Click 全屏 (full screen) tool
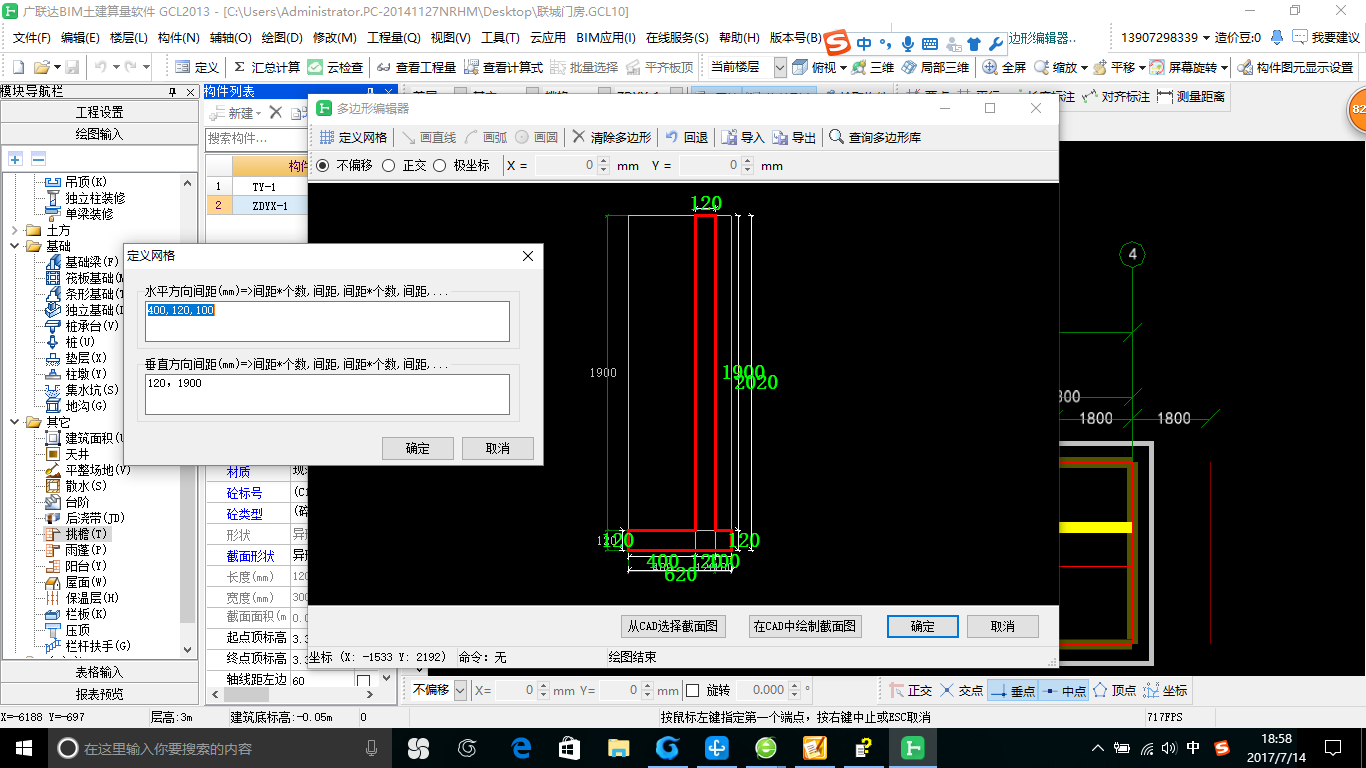The width and height of the screenshot is (1366, 768). point(1005,67)
